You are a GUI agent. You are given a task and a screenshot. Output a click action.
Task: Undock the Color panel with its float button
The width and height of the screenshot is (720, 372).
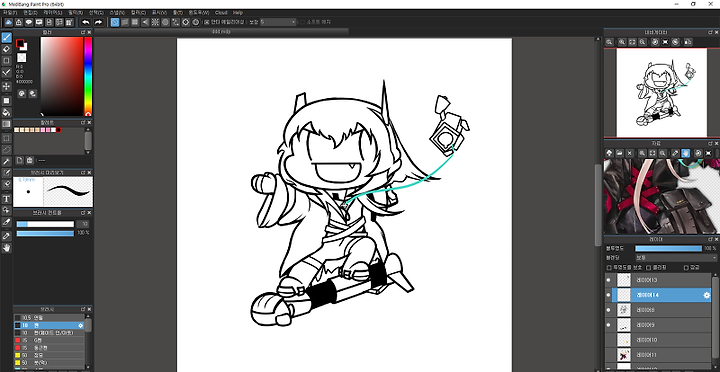point(83,32)
